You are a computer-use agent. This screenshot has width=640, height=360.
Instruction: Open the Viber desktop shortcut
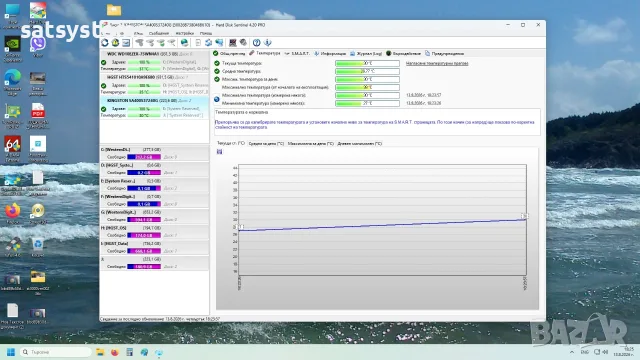point(38,47)
